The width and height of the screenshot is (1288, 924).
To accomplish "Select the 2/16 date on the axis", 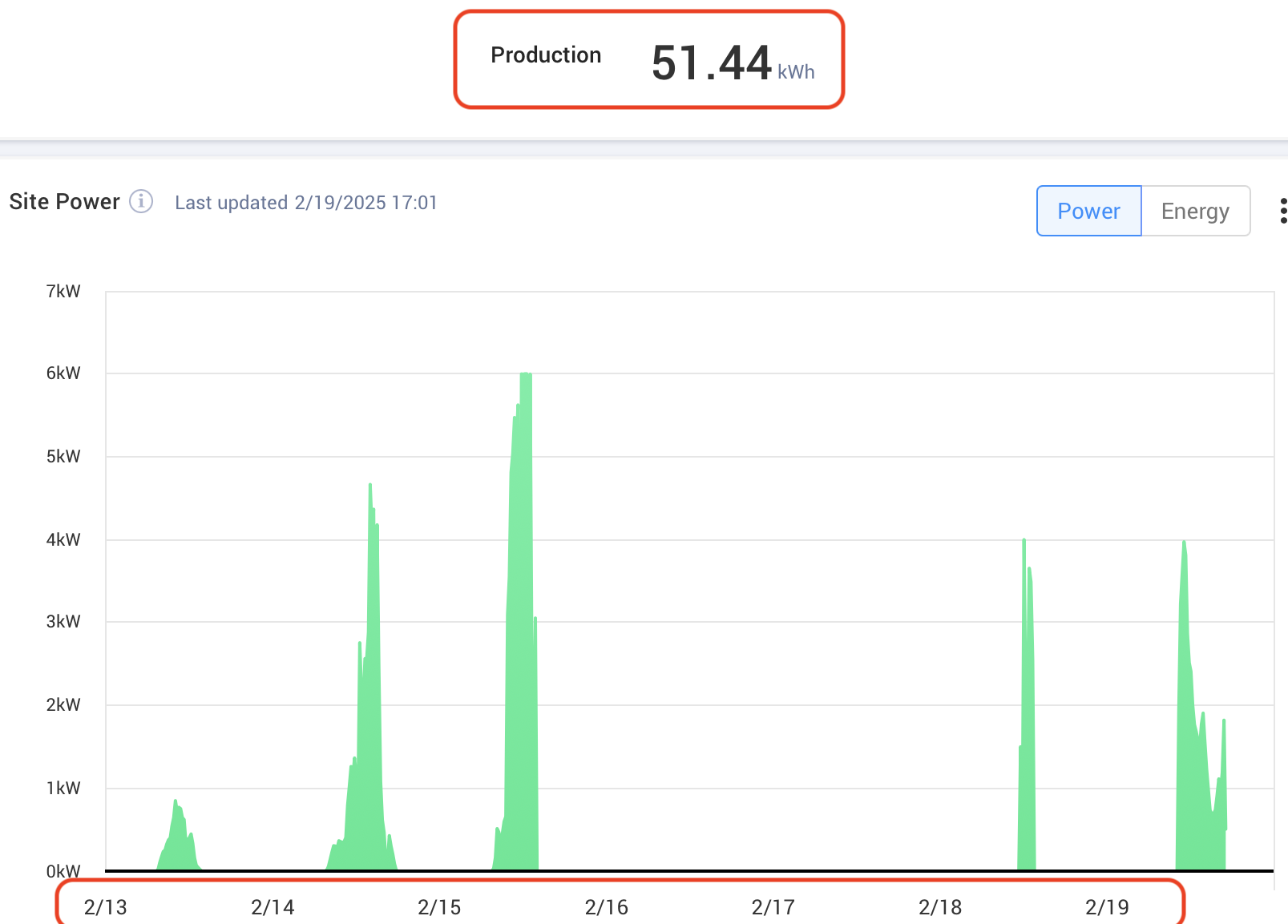I will (606, 907).
